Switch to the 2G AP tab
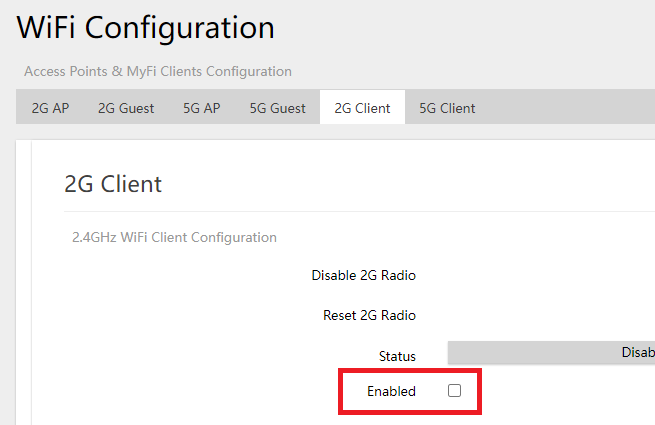Screen dimensions: 655x425 pos(50,108)
